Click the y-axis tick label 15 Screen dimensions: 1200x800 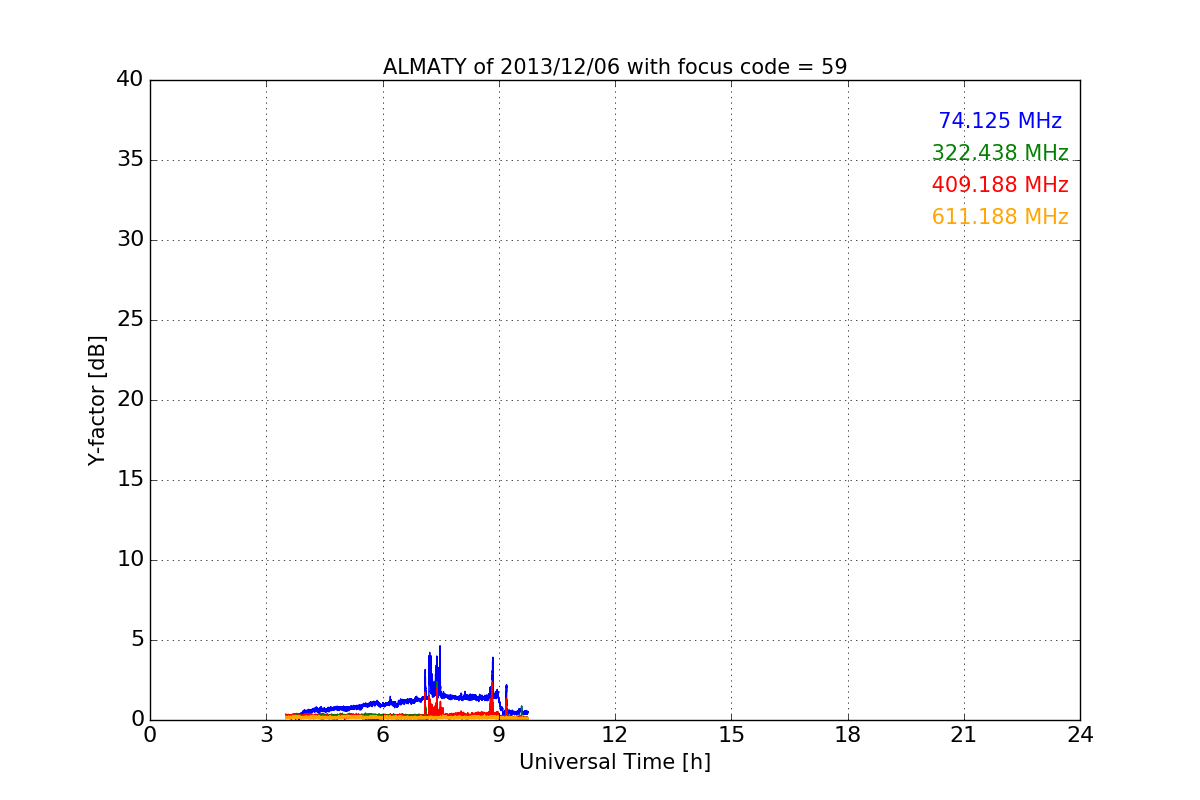click(x=130, y=480)
